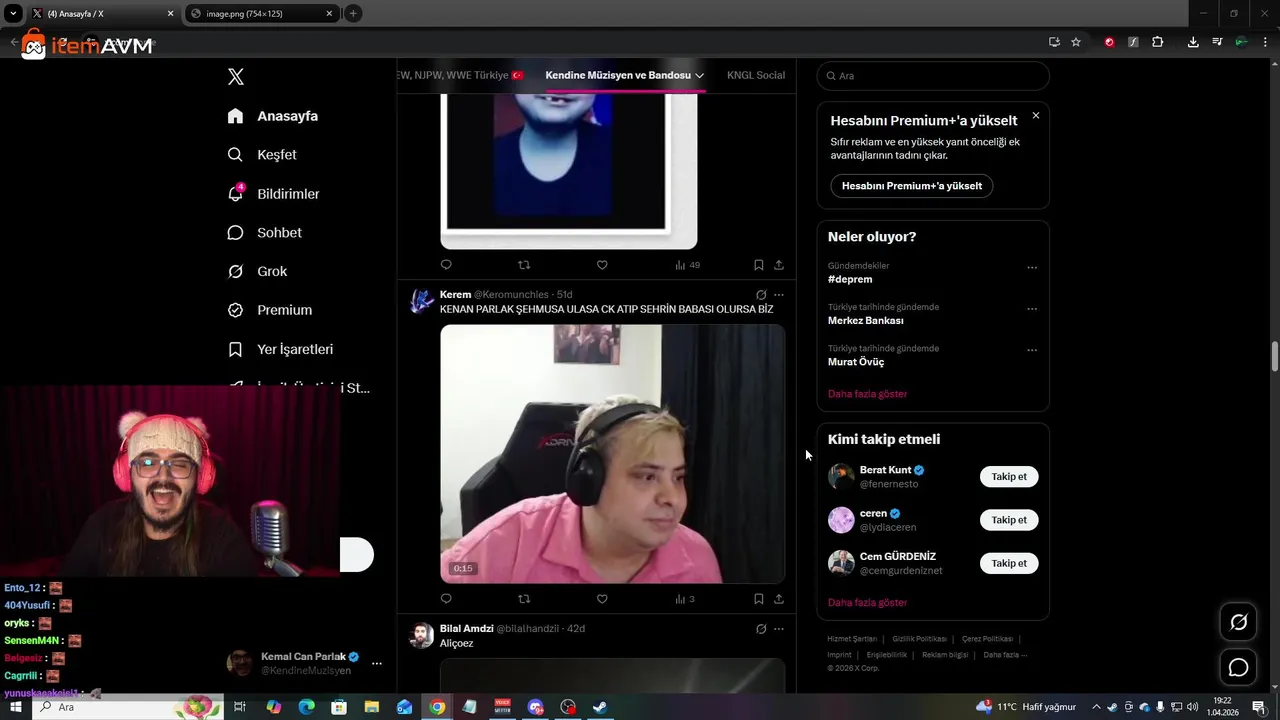Viewport: 1280px width, 720px height.
Task: Open Hizmet Şartları footer link
Action: point(852,639)
